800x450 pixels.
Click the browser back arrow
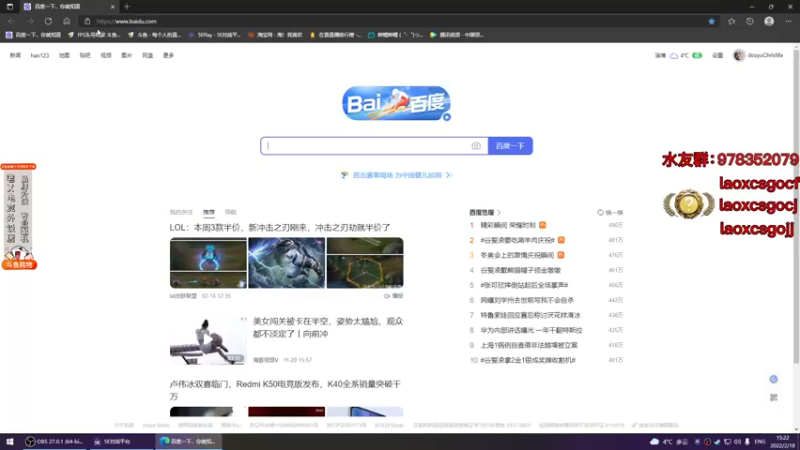(11, 21)
